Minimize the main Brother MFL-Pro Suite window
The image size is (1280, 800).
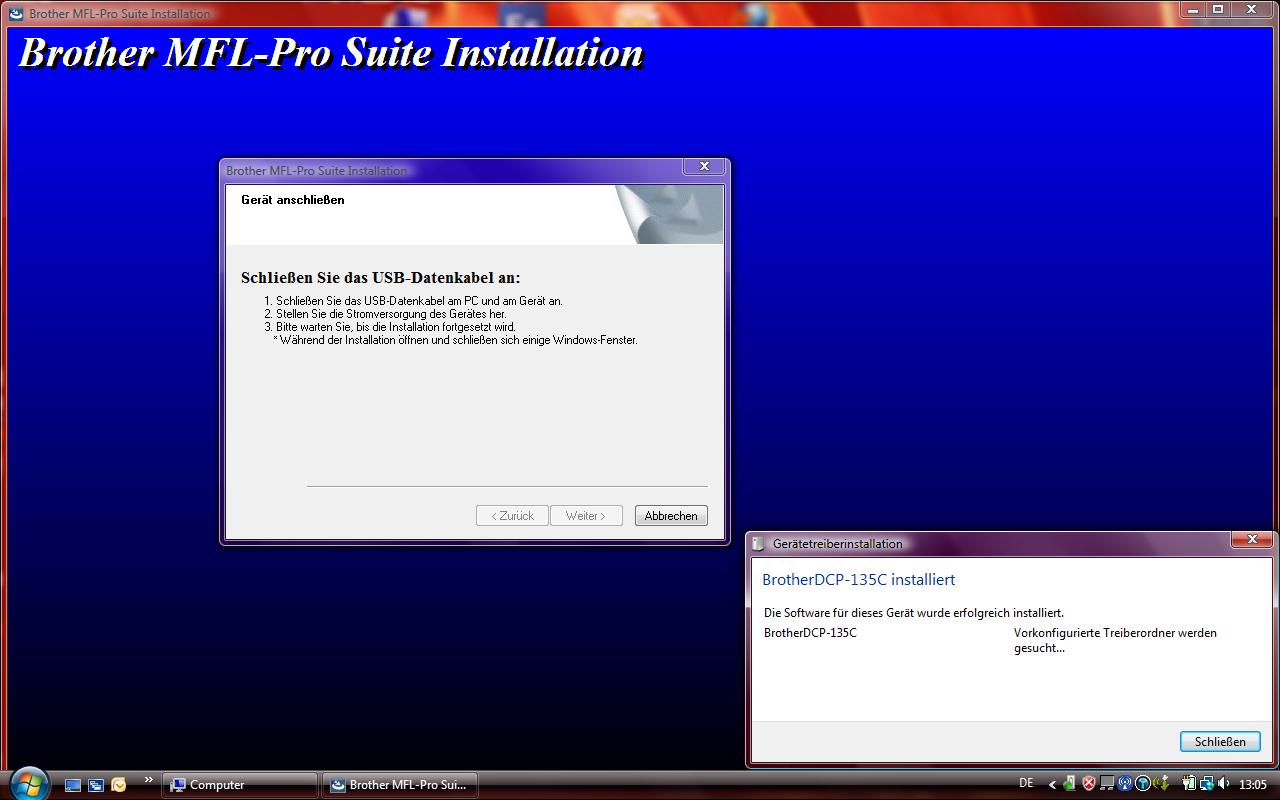[1194, 9]
